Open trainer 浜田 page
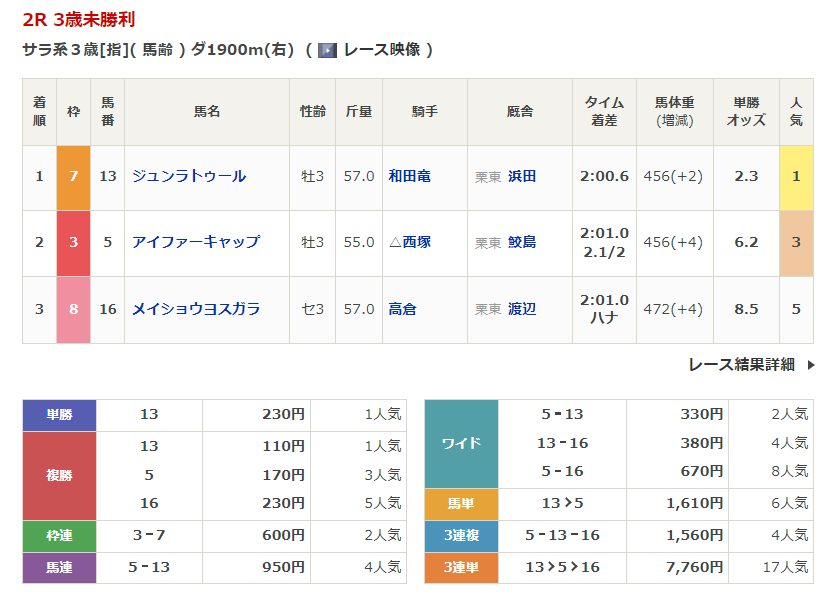The width and height of the screenshot is (836, 595). click(x=521, y=177)
